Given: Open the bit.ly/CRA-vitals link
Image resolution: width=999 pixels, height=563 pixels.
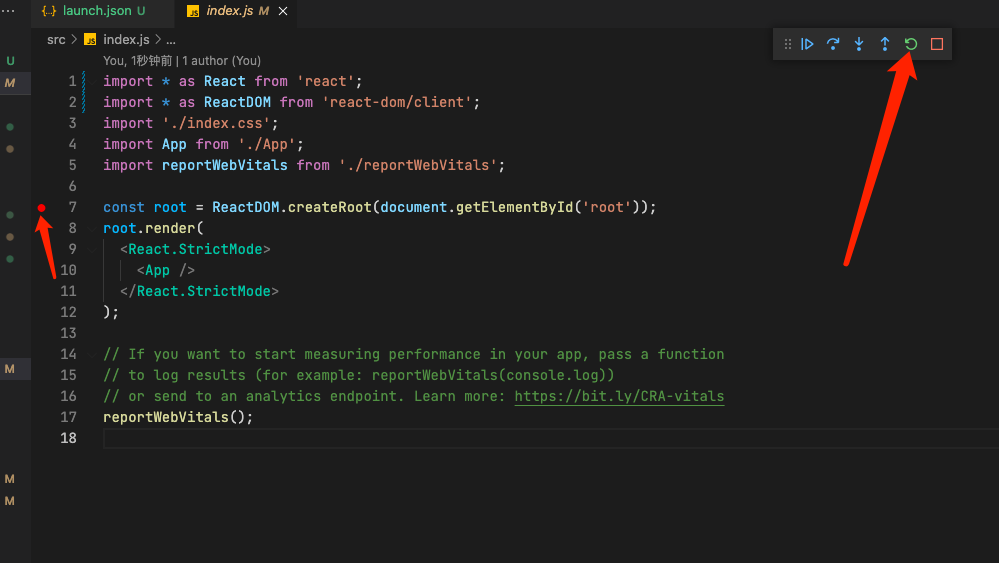Looking at the screenshot, I should (619, 396).
